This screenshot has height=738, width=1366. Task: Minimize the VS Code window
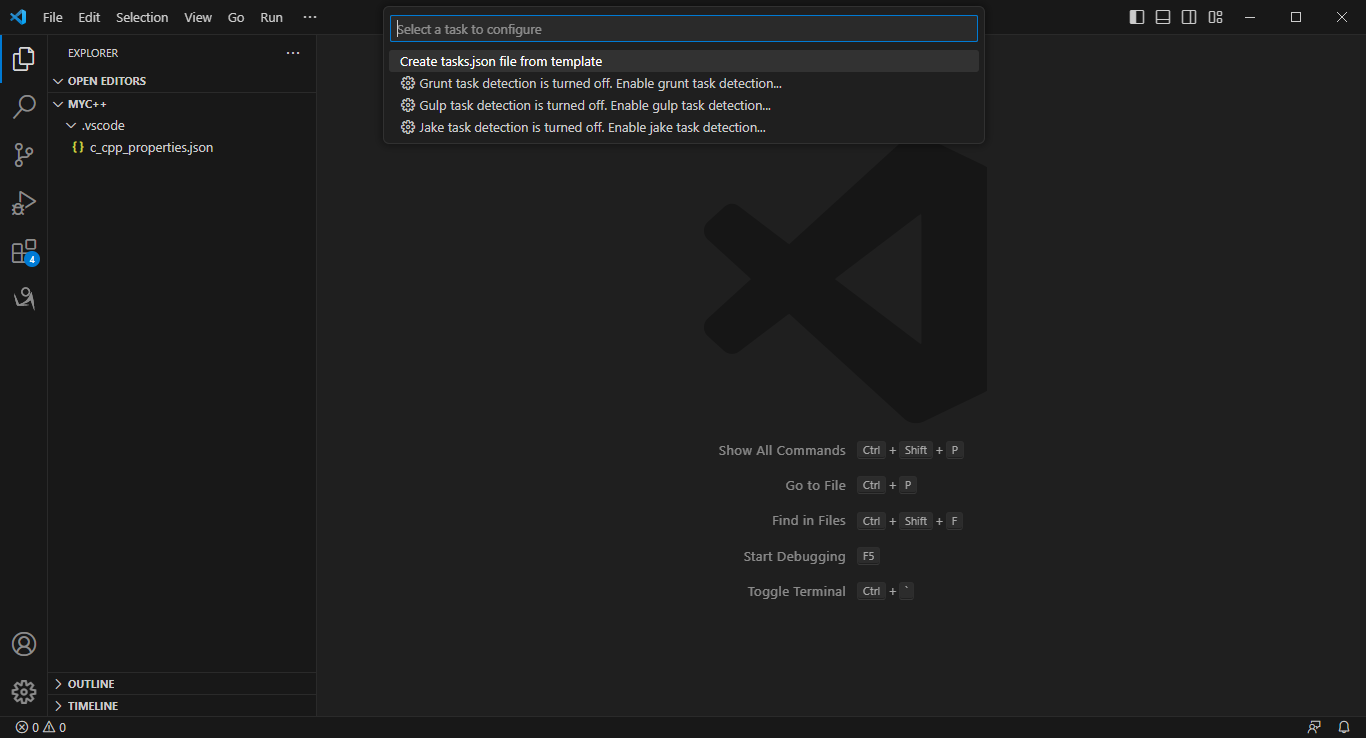click(1250, 17)
